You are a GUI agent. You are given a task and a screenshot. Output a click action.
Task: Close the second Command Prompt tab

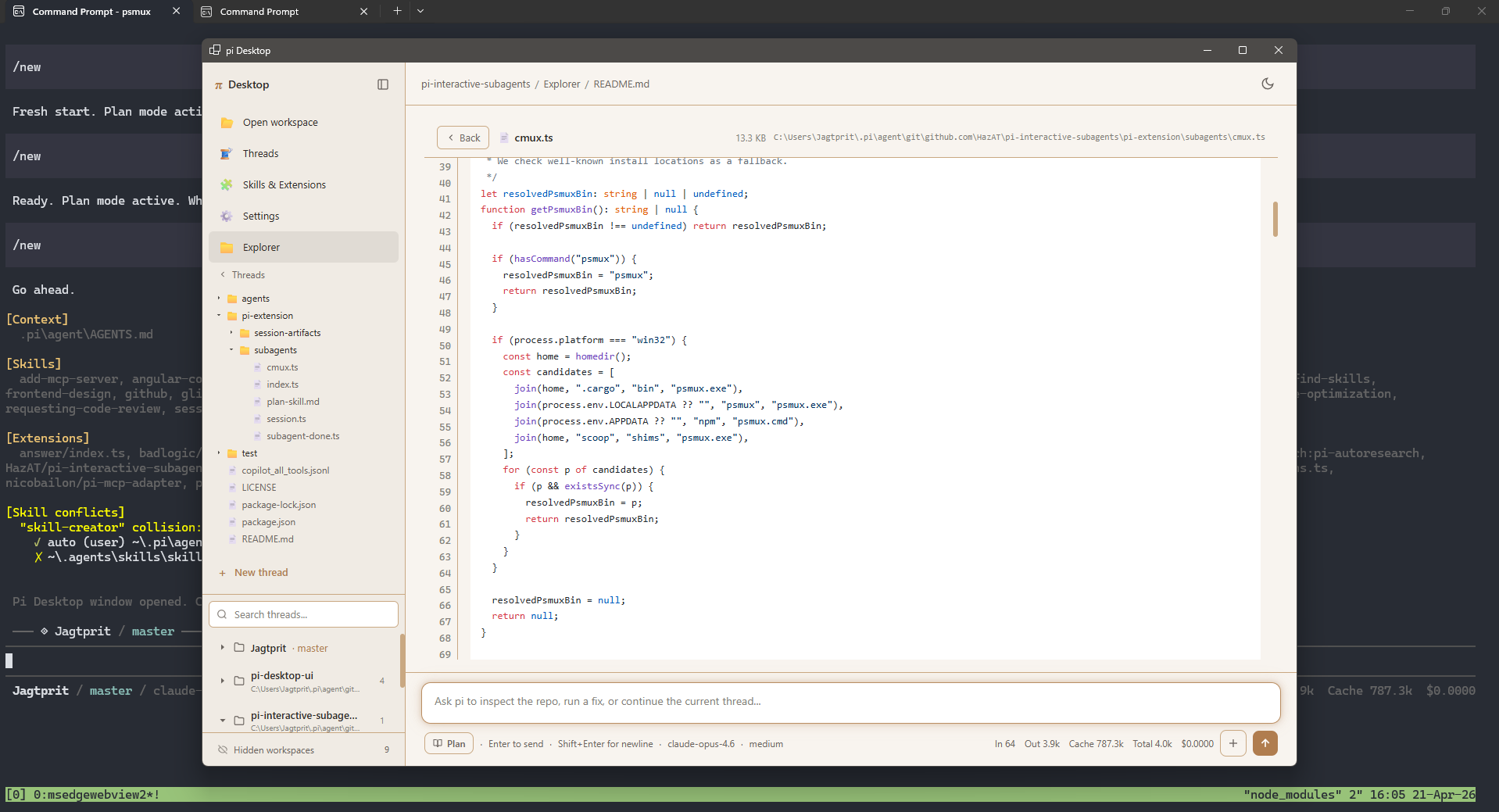[363, 11]
